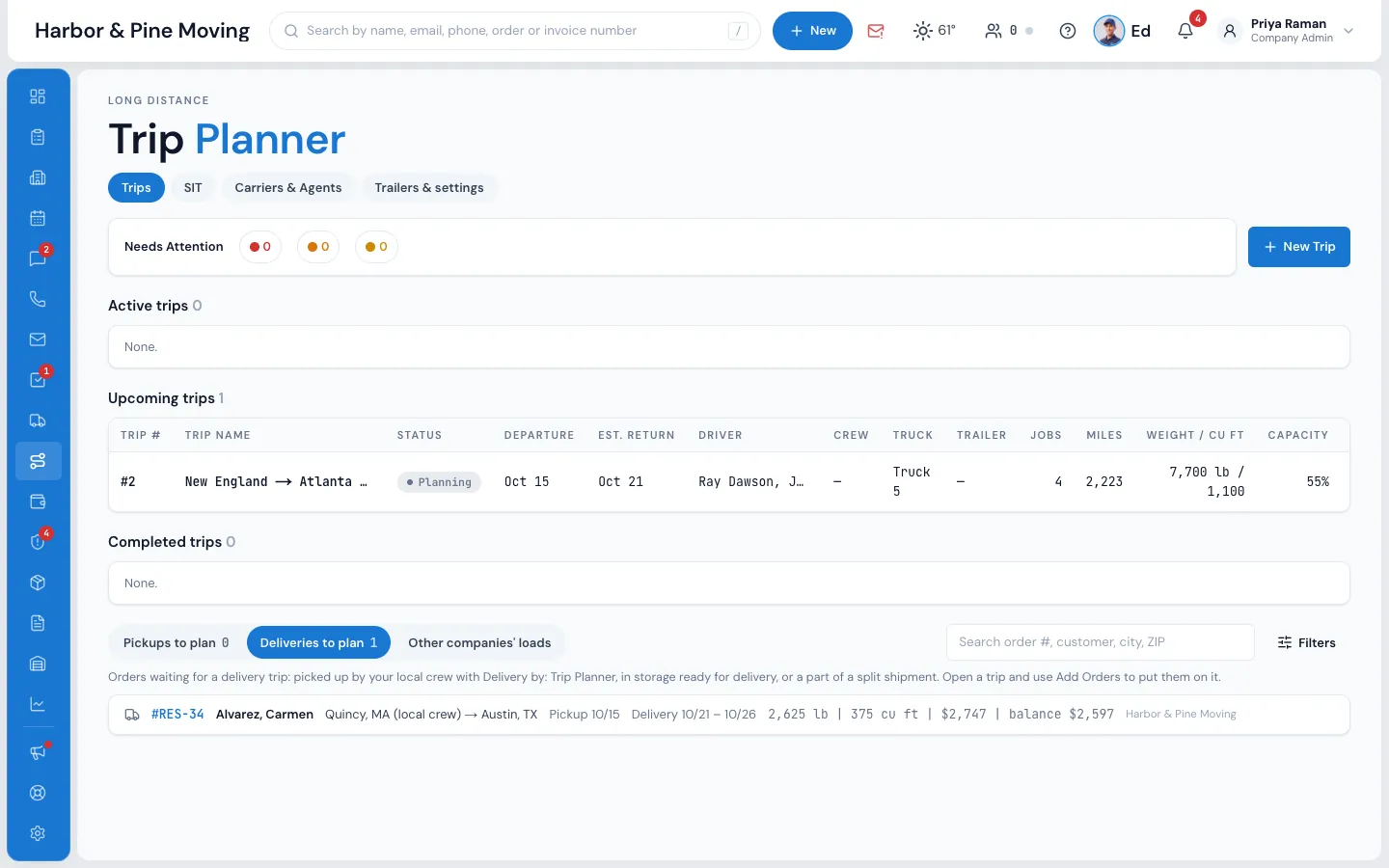Screen dimensions: 1389x868
Task: Open the analytics chart icon in sidebar
Action: 38,704
